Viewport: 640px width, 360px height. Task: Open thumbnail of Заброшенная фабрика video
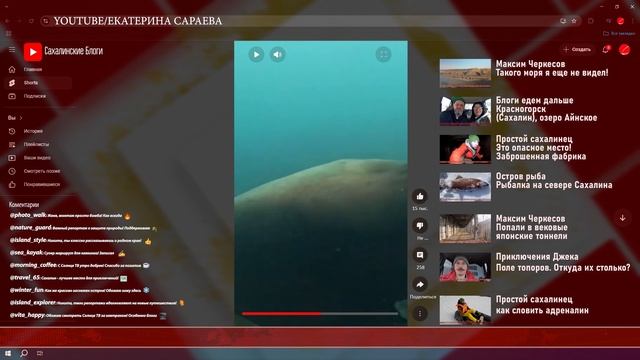(x=465, y=149)
